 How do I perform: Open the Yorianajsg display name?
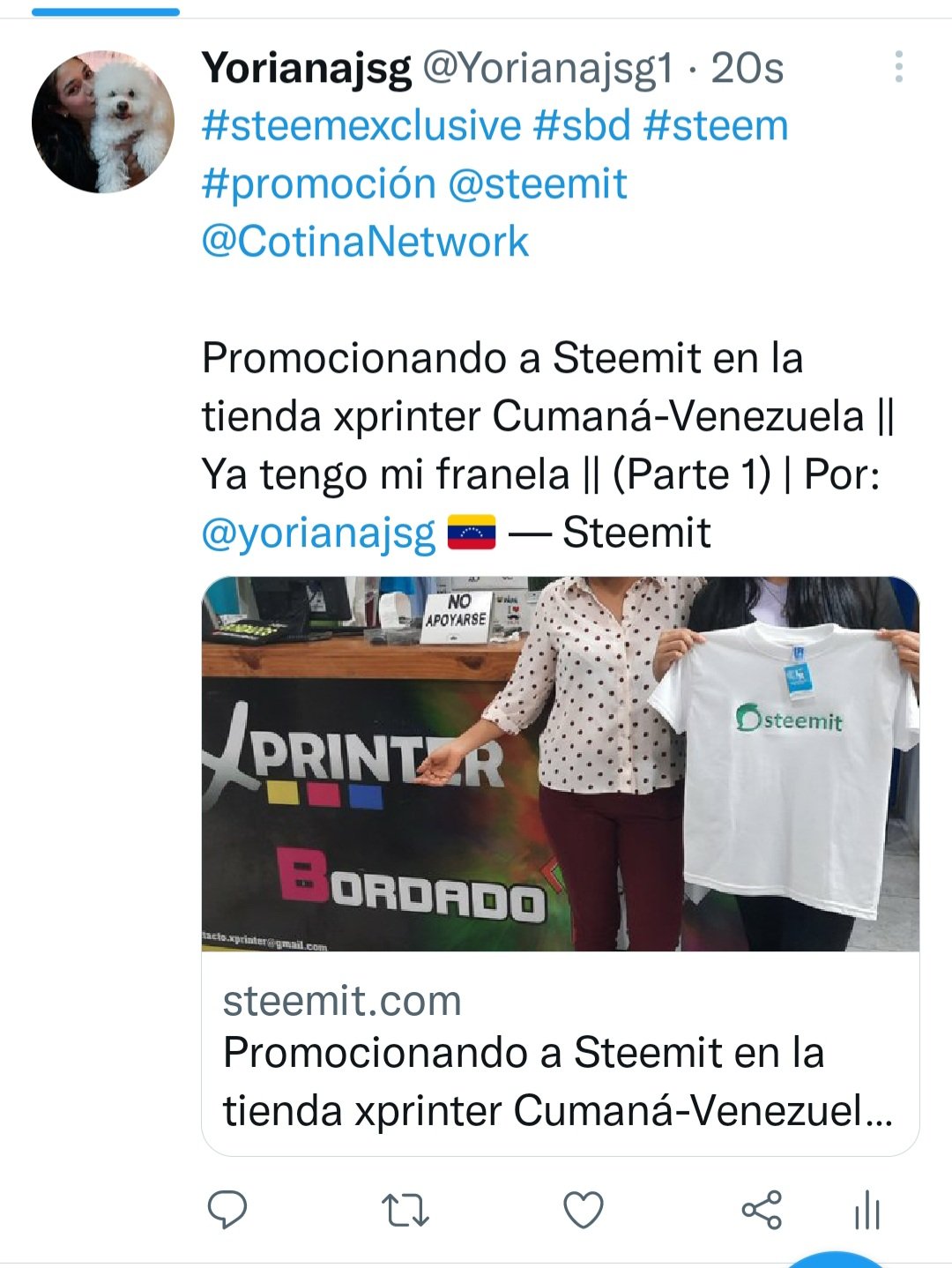tap(307, 68)
